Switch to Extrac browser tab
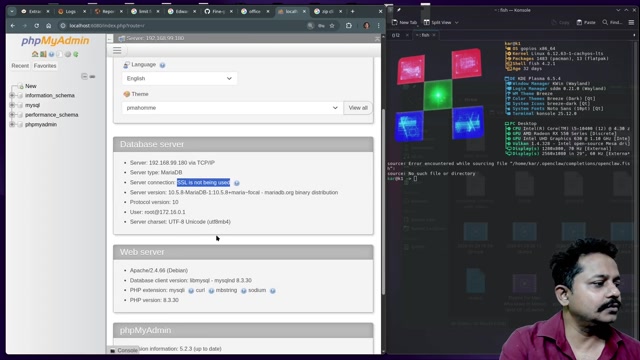Image resolution: width=640 pixels, height=360 pixels. point(35,11)
